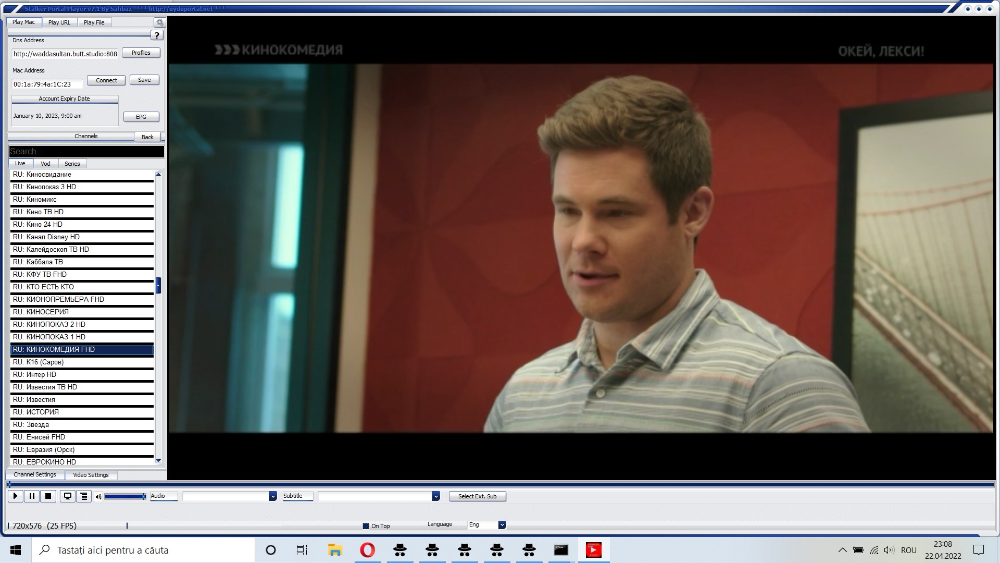
Task: Select channel RU: КТО ЕСТЬ КТО
Action: coord(82,287)
